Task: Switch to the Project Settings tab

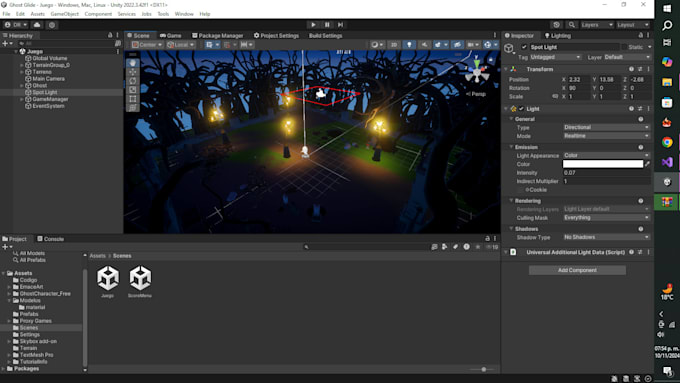Action: [276, 36]
